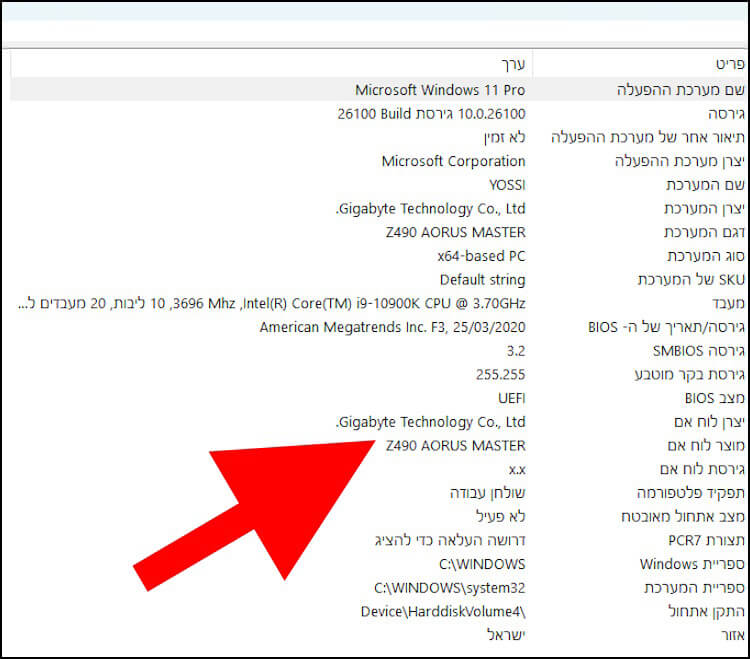Screen dimensions: 750x659
Task: Select the 'שולחן עבודה' value
Action: pos(487,493)
